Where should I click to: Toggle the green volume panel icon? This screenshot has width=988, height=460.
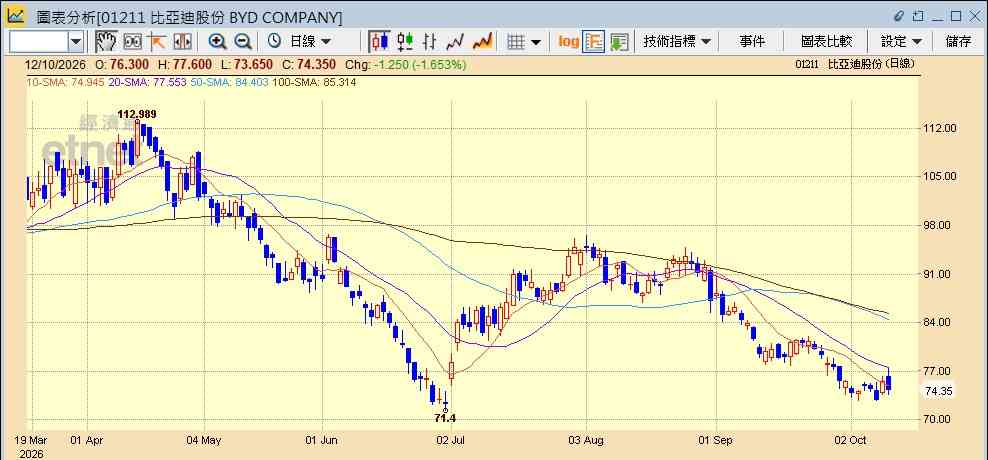(619, 42)
